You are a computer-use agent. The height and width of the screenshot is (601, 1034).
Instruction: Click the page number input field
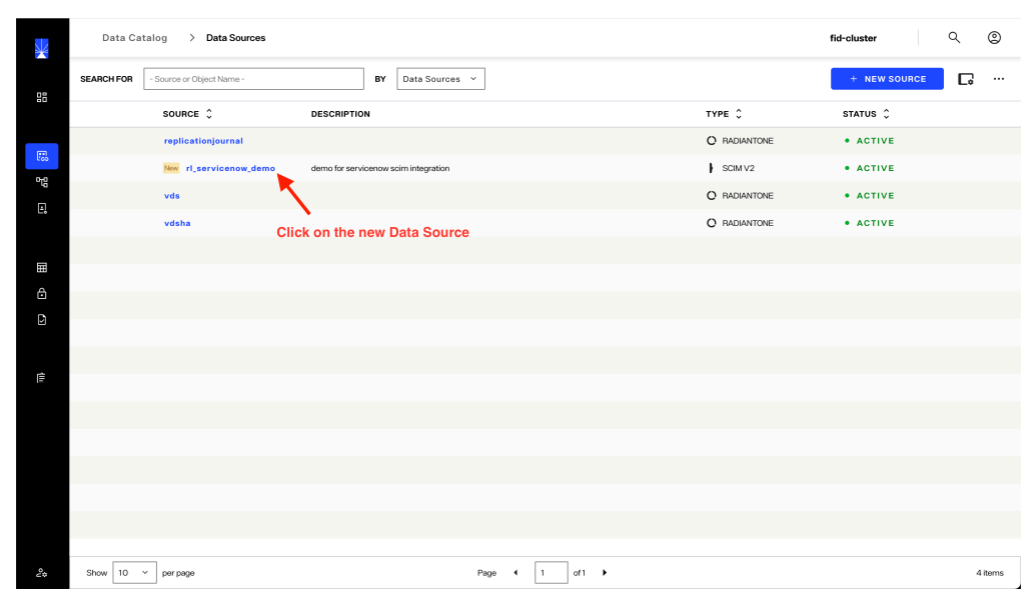(x=551, y=573)
